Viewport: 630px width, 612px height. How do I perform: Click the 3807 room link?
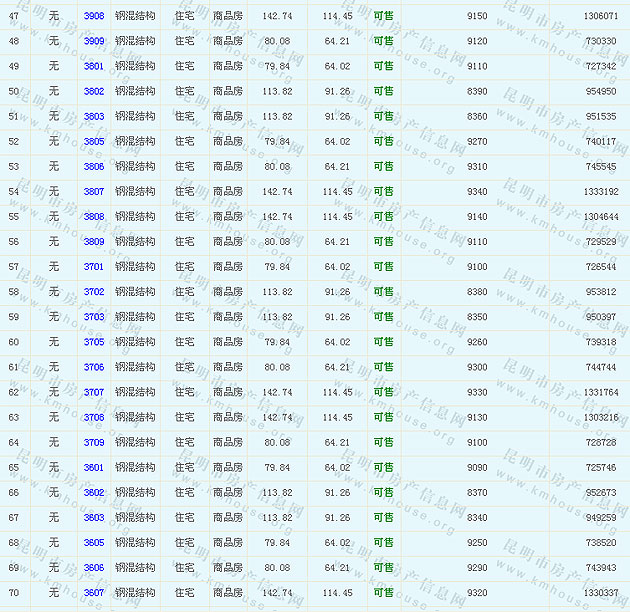point(93,191)
